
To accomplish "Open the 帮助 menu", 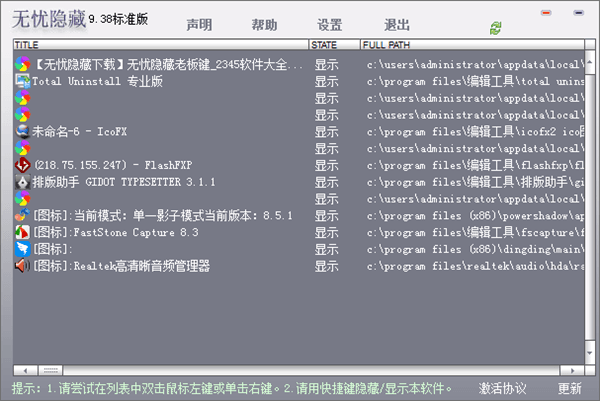I will 264,25.
